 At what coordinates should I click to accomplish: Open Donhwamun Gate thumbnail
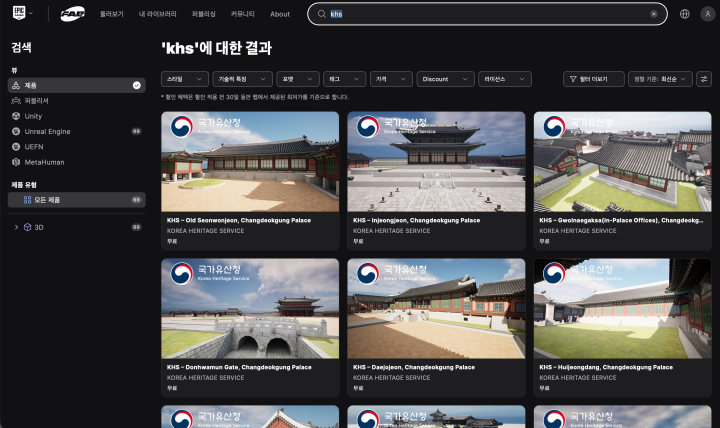(250, 309)
